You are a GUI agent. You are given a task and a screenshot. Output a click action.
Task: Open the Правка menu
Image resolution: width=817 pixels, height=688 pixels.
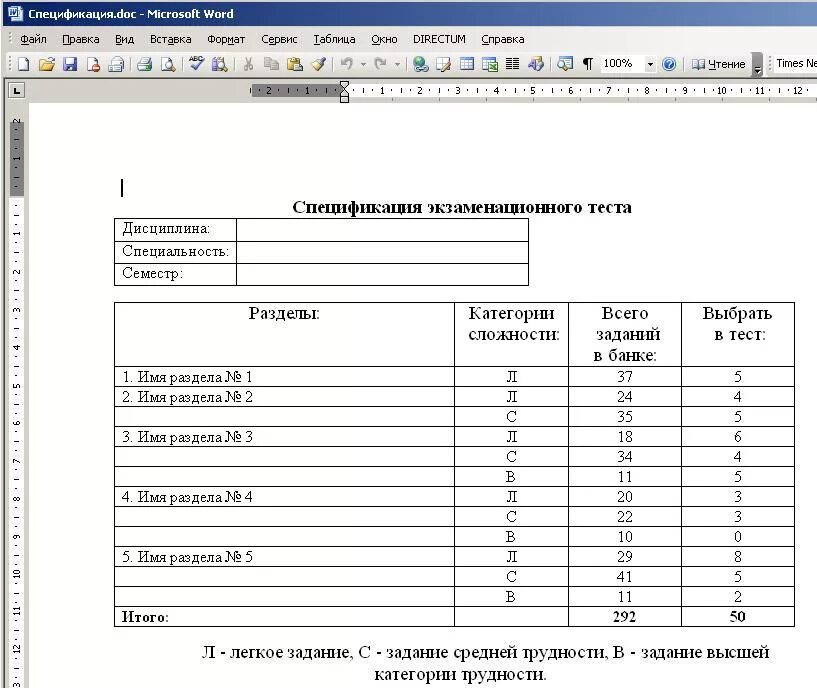click(81, 39)
